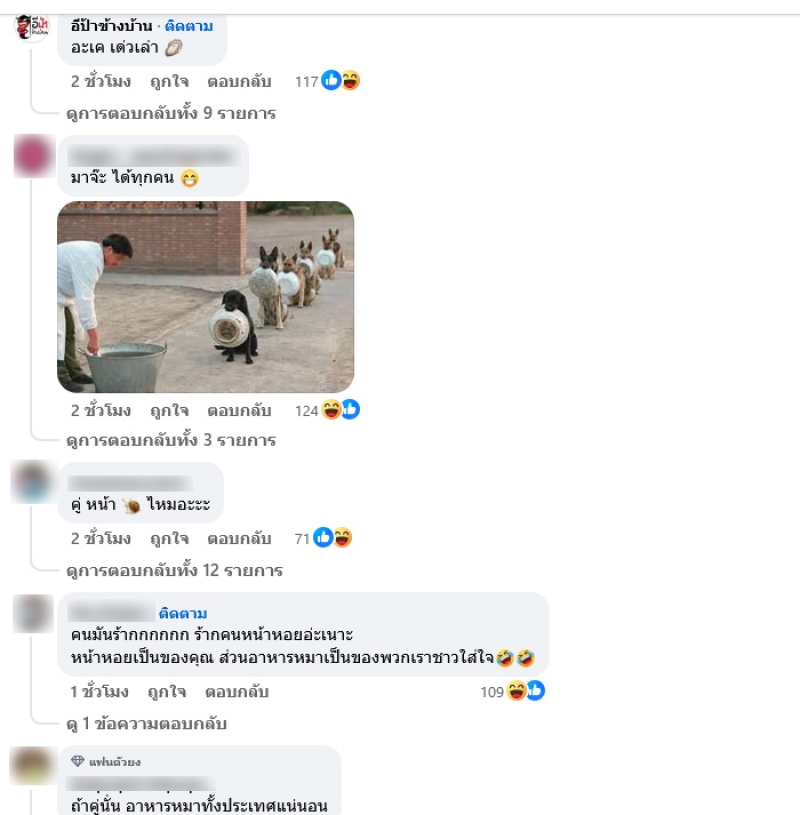Screen dimensions: 800x815
Task: Click ติดตาม beside the blurred commenter name
Action: [182, 613]
